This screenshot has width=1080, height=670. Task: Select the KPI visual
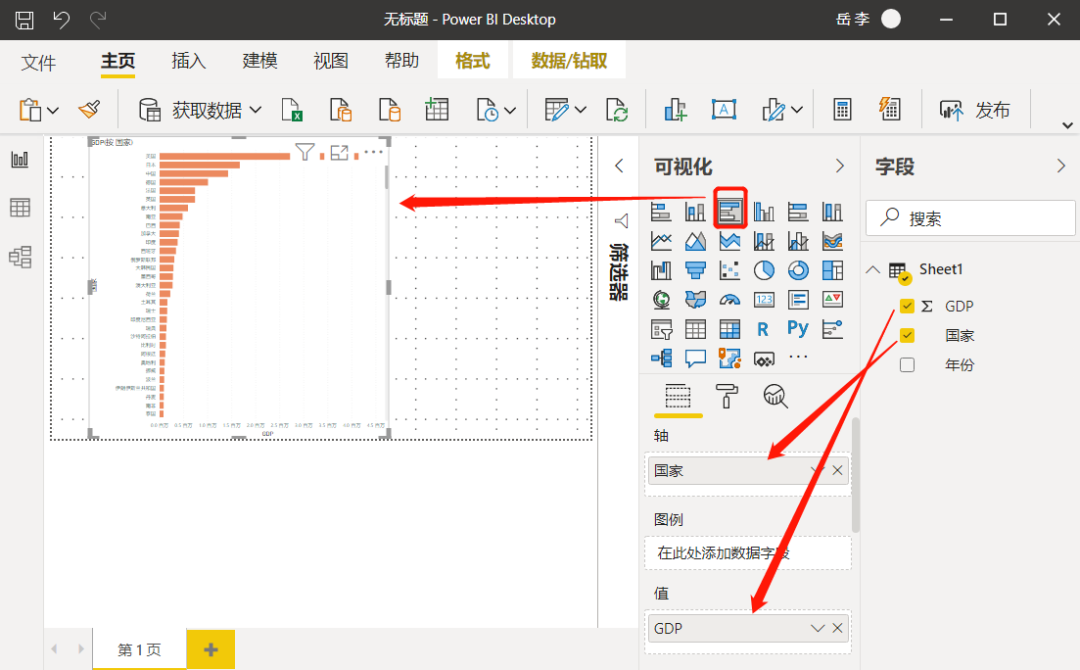[832, 300]
